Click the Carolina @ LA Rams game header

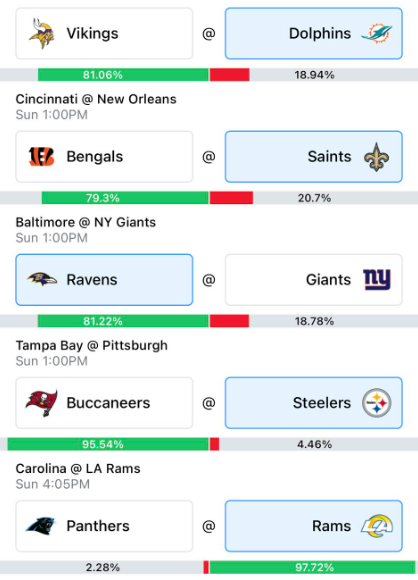coord(78,469)
